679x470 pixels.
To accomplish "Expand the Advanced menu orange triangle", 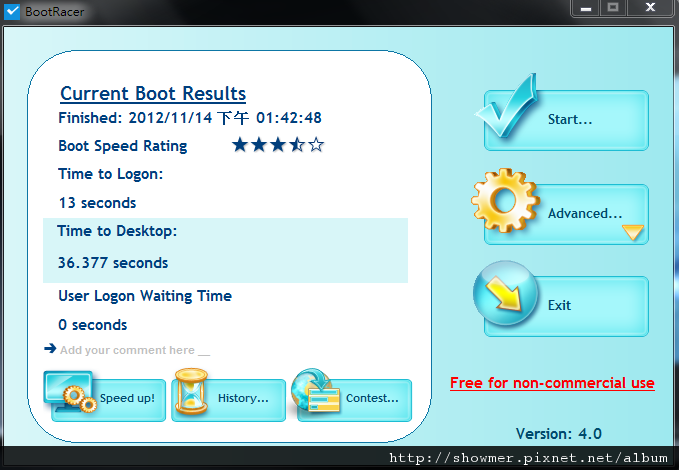I will [x=633, y=232].
